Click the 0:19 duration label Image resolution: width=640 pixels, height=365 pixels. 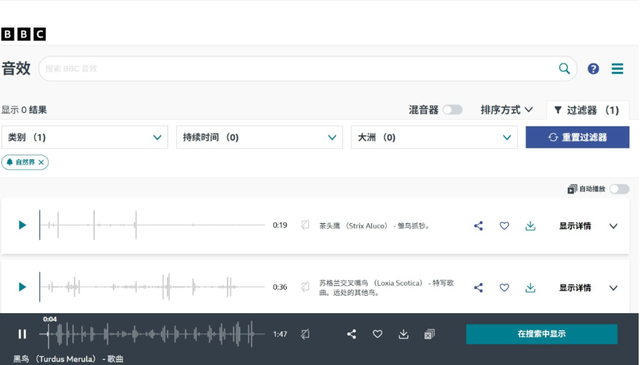280,225
